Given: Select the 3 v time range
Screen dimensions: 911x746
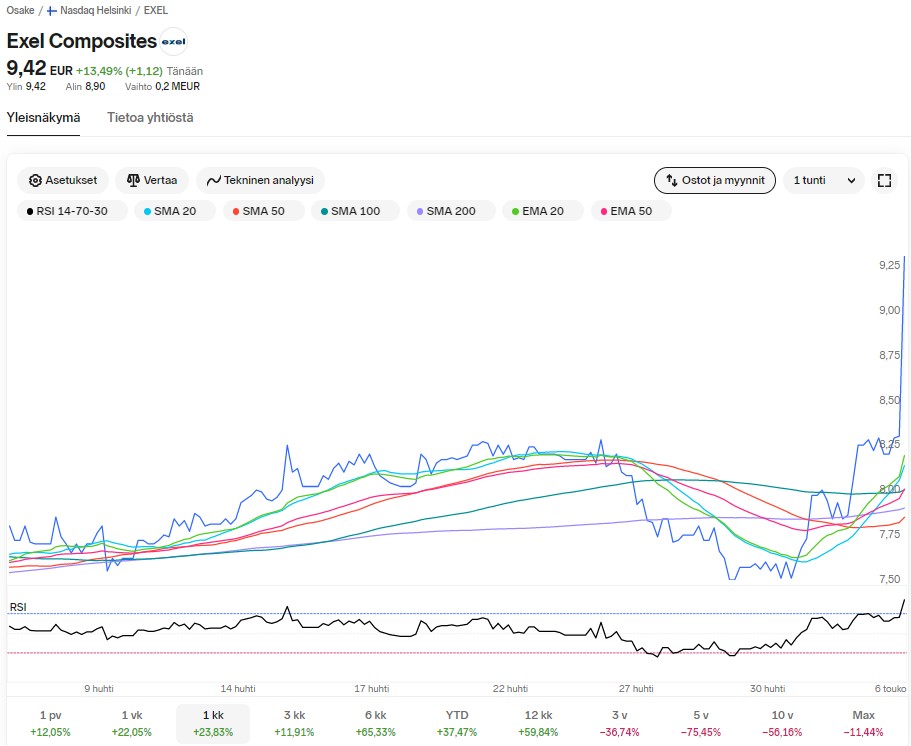Looking at the screenshot, I should (x=620, y=723).
